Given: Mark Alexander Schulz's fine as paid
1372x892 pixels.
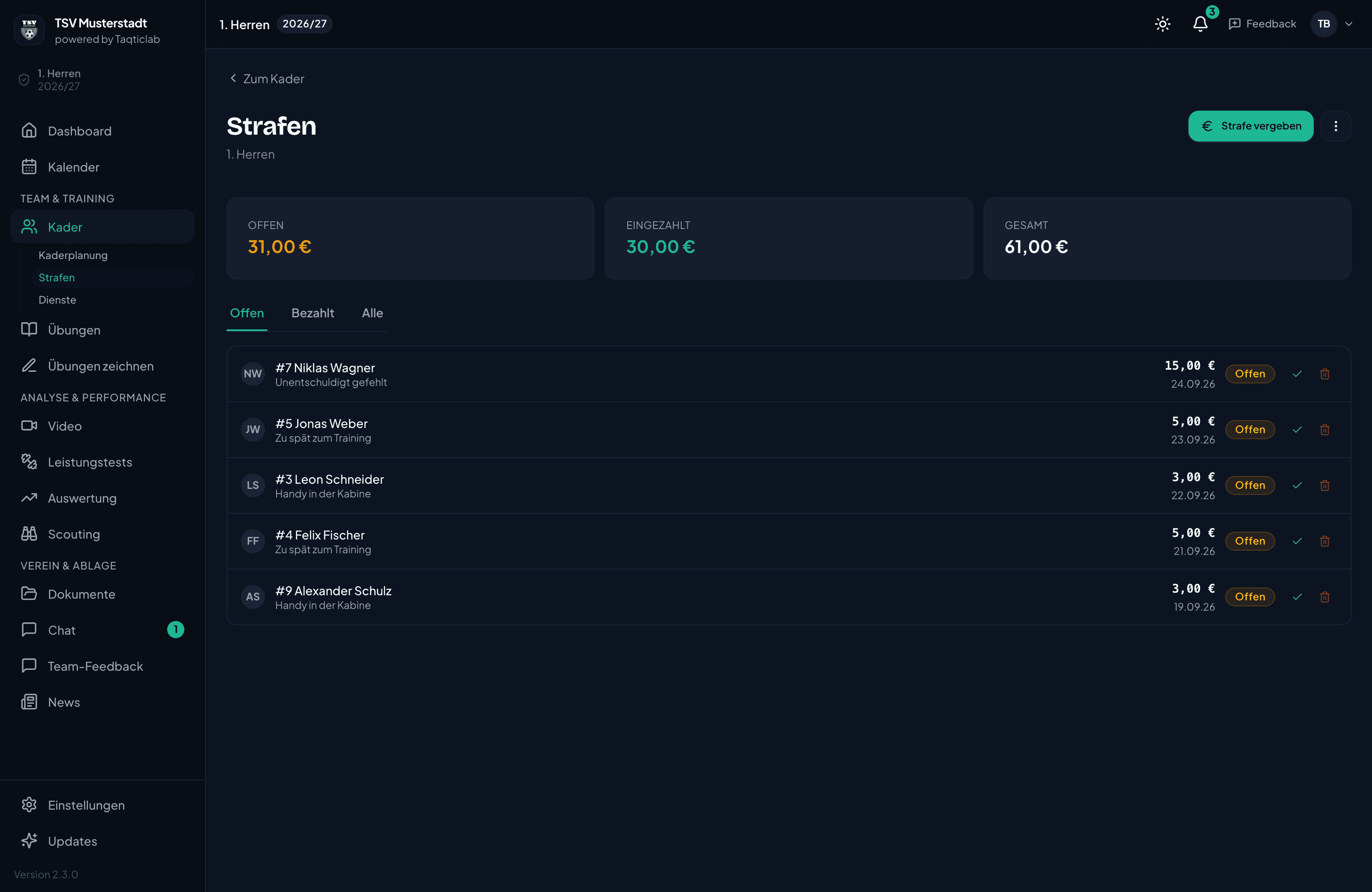Looking at the screenshot, I should point(1297,597).
